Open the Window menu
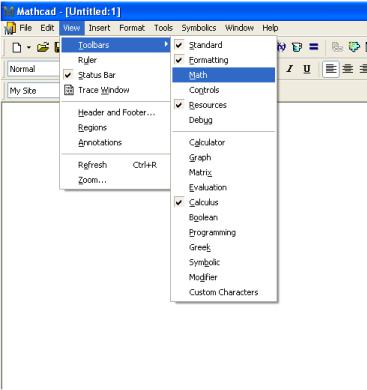The image size is (367, 390). (239, 28)
